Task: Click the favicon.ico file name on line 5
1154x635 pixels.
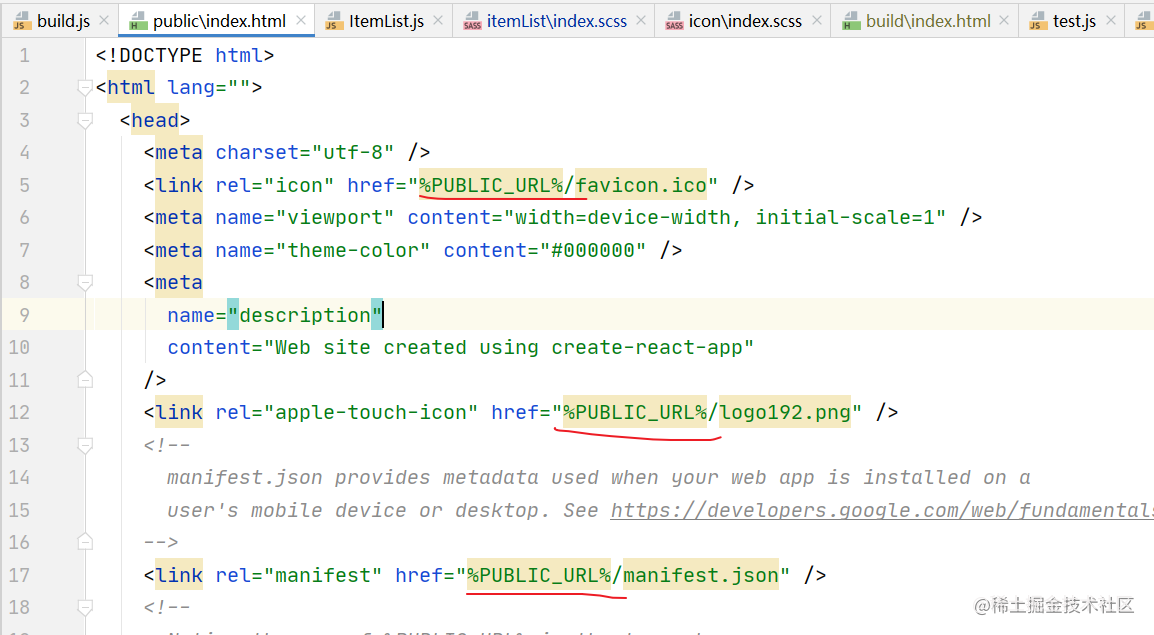Action: pyautogui.click(x=640, y=185)
